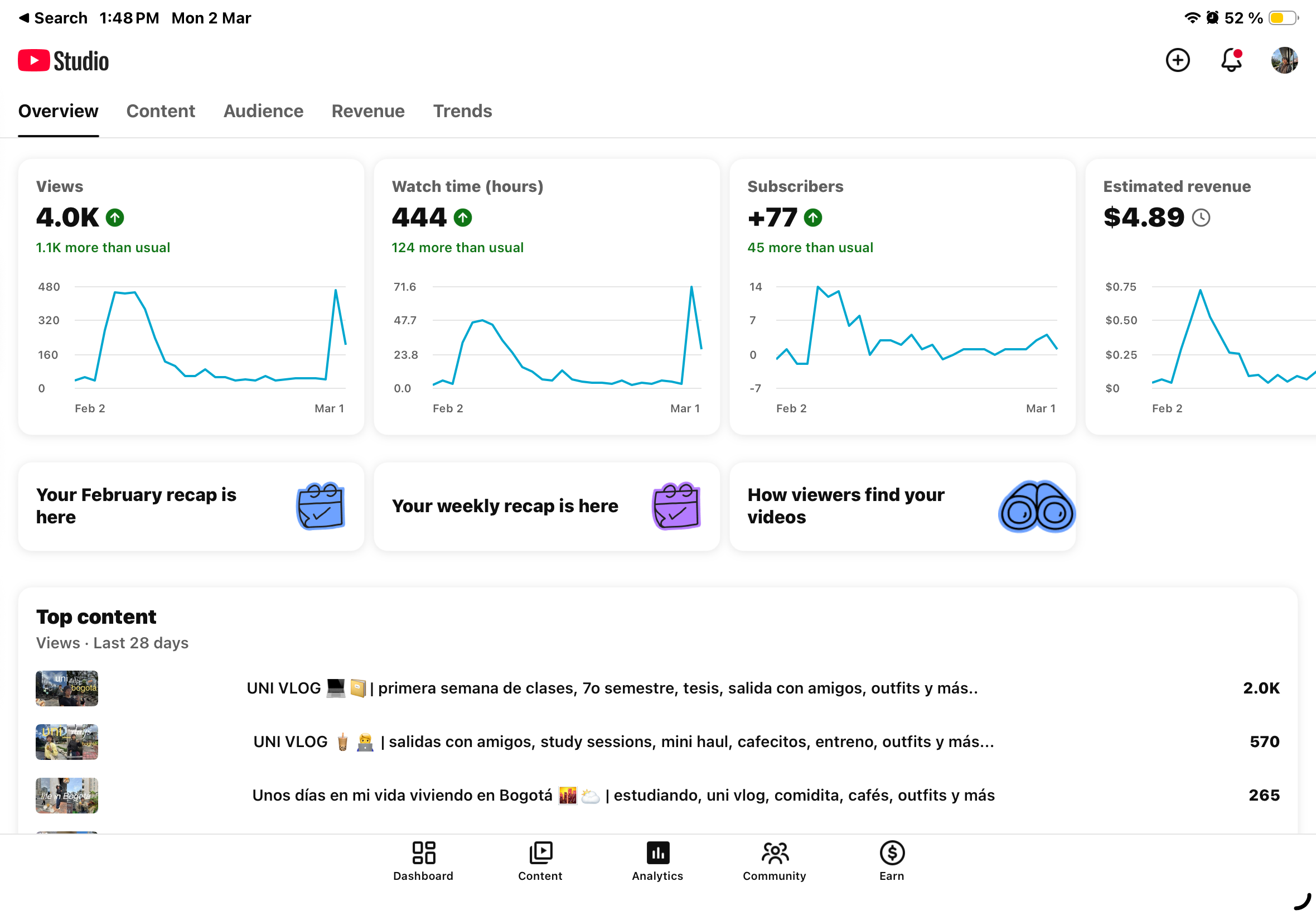This screenshot has height=915, width=1316.
Task: Tap the Create plus icon
Action: coord(1177,60)
